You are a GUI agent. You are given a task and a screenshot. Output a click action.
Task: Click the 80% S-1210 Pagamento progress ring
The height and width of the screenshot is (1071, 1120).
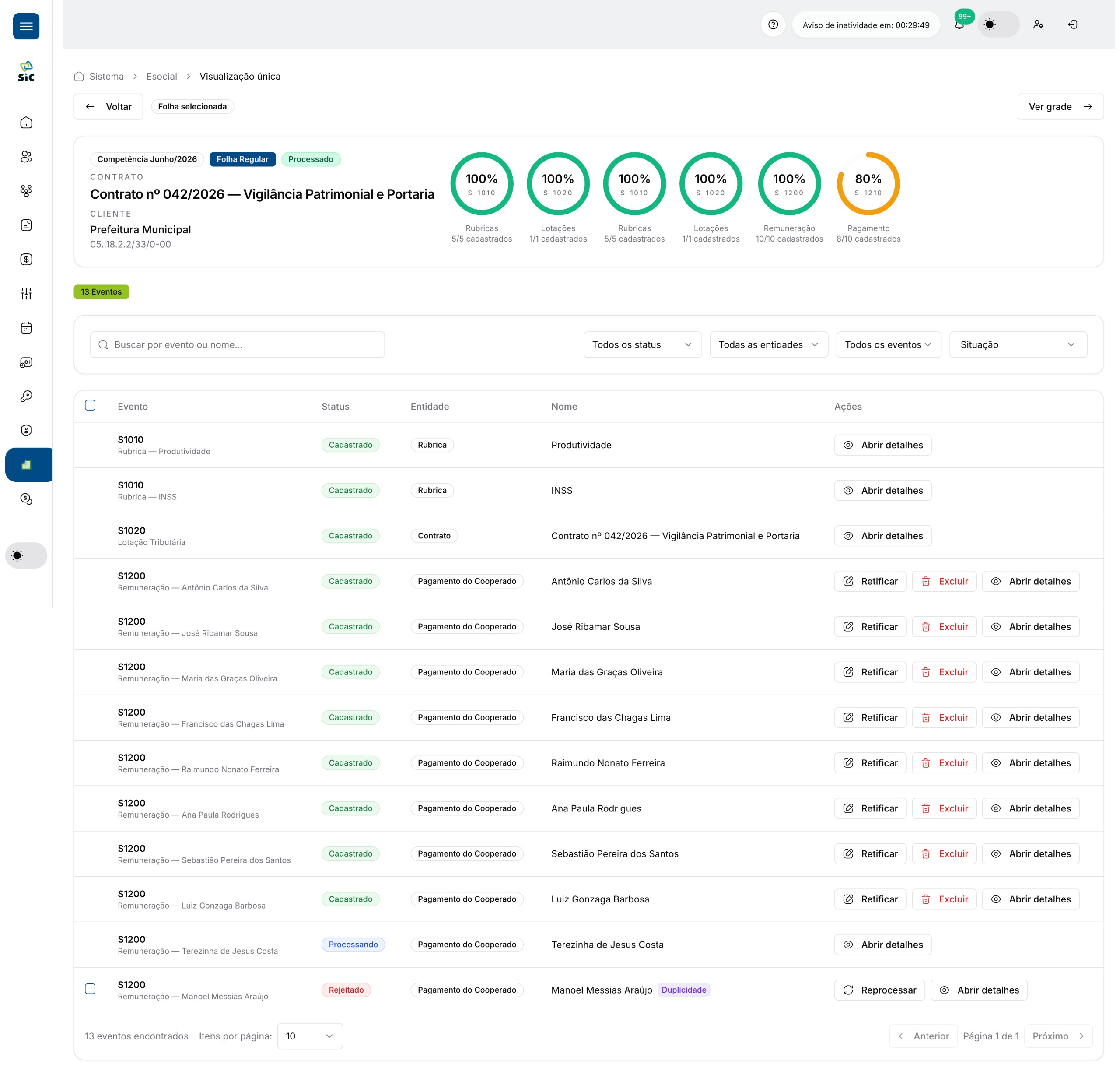[x=868, y=184]
